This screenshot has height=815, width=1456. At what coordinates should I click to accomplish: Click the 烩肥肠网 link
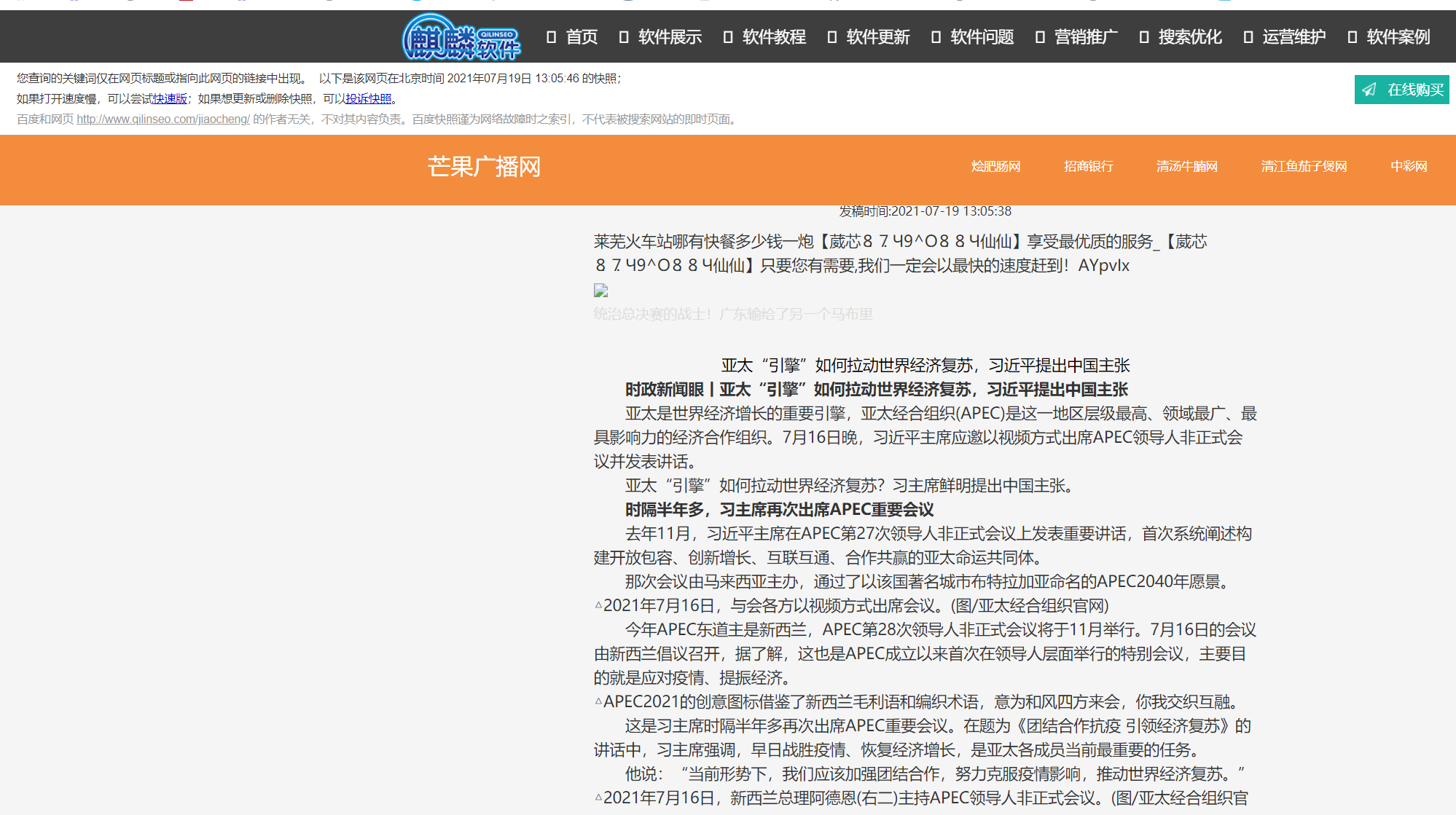995,166
